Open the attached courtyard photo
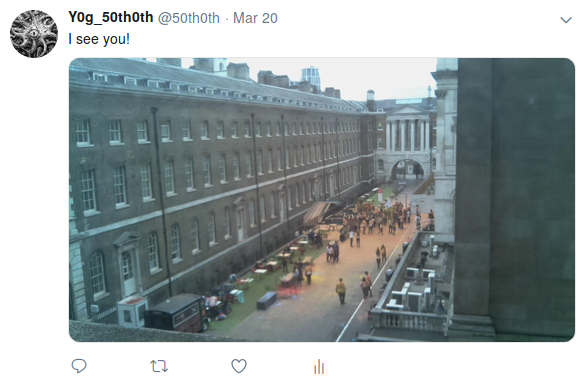The width and height of the screenshot is (585, 381). tap(322, 200)
